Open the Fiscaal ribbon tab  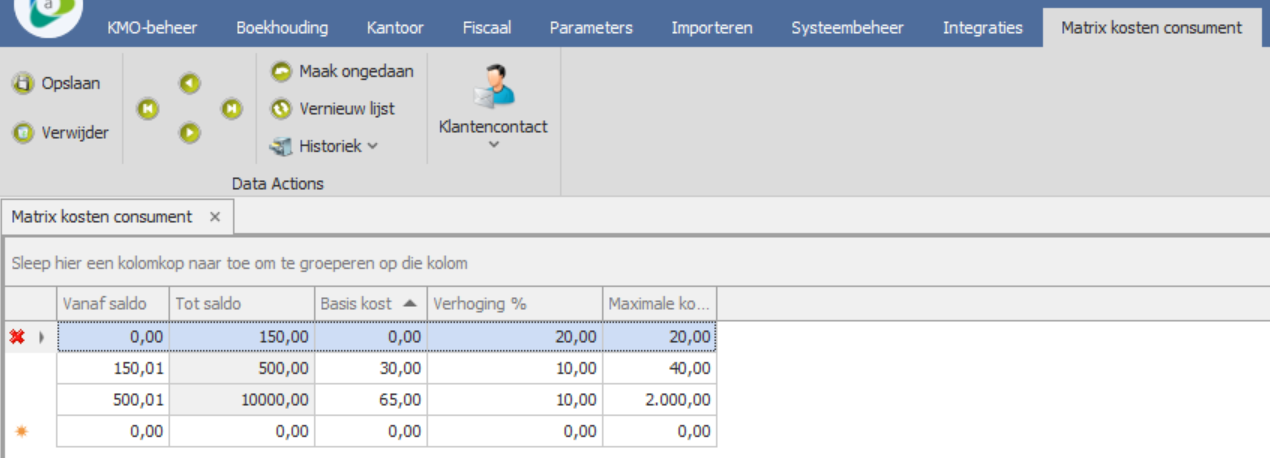click(x=487, y=28)
